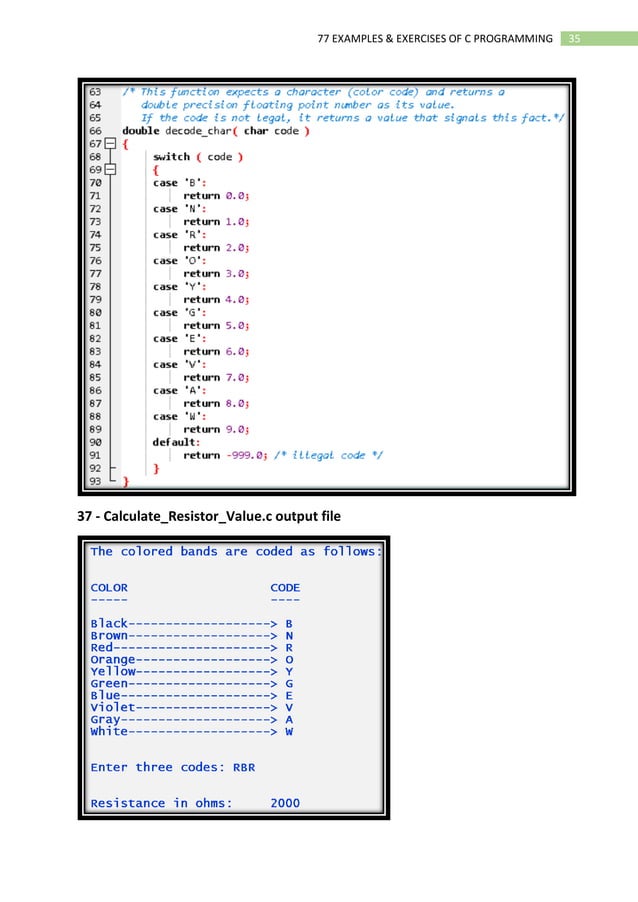This screenshot has width=638, height=902.
Task: Click 'return 1.0;' on line 73
Action: click(x=216, y=221)
